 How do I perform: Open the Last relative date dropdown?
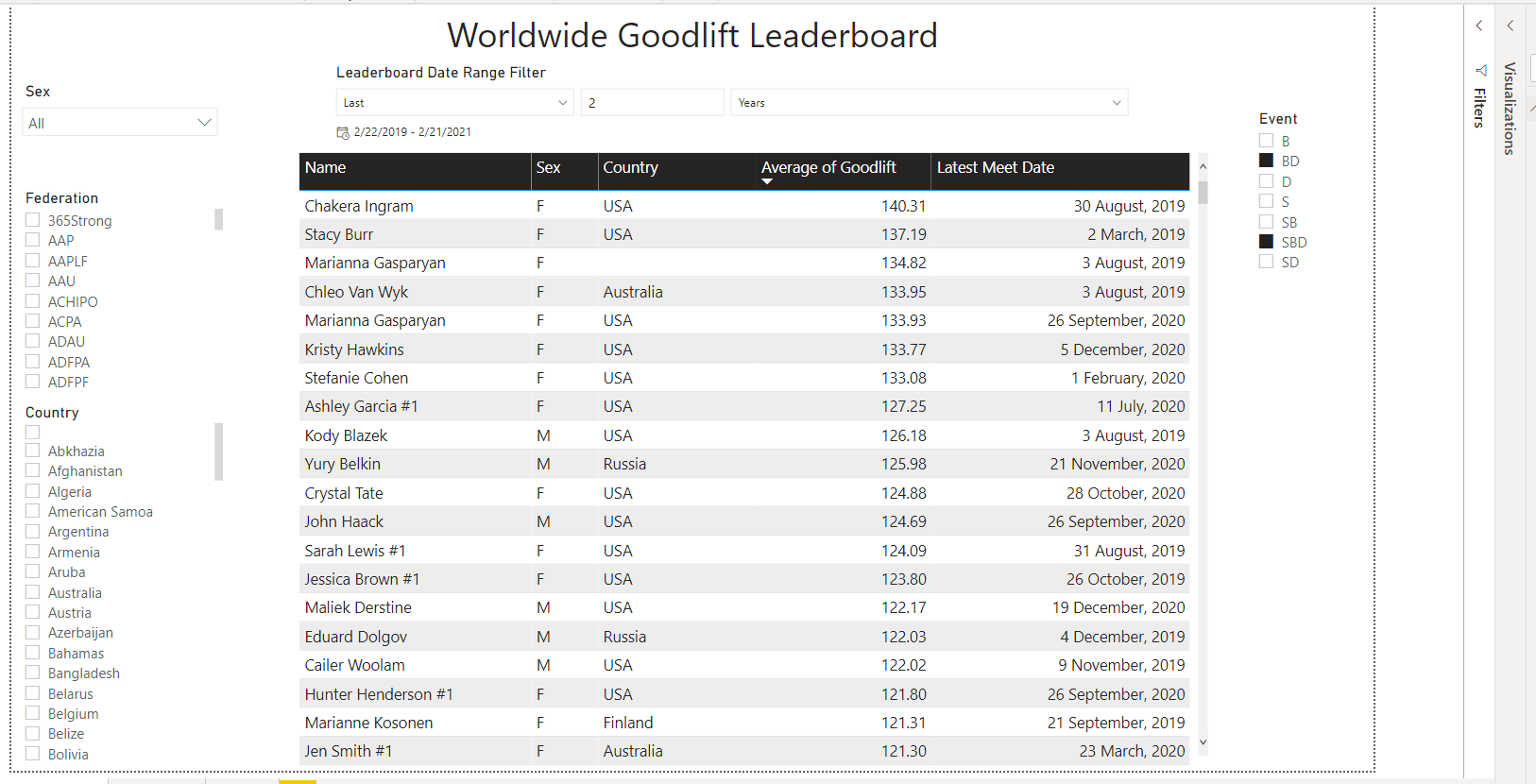(x=455, y=103)
